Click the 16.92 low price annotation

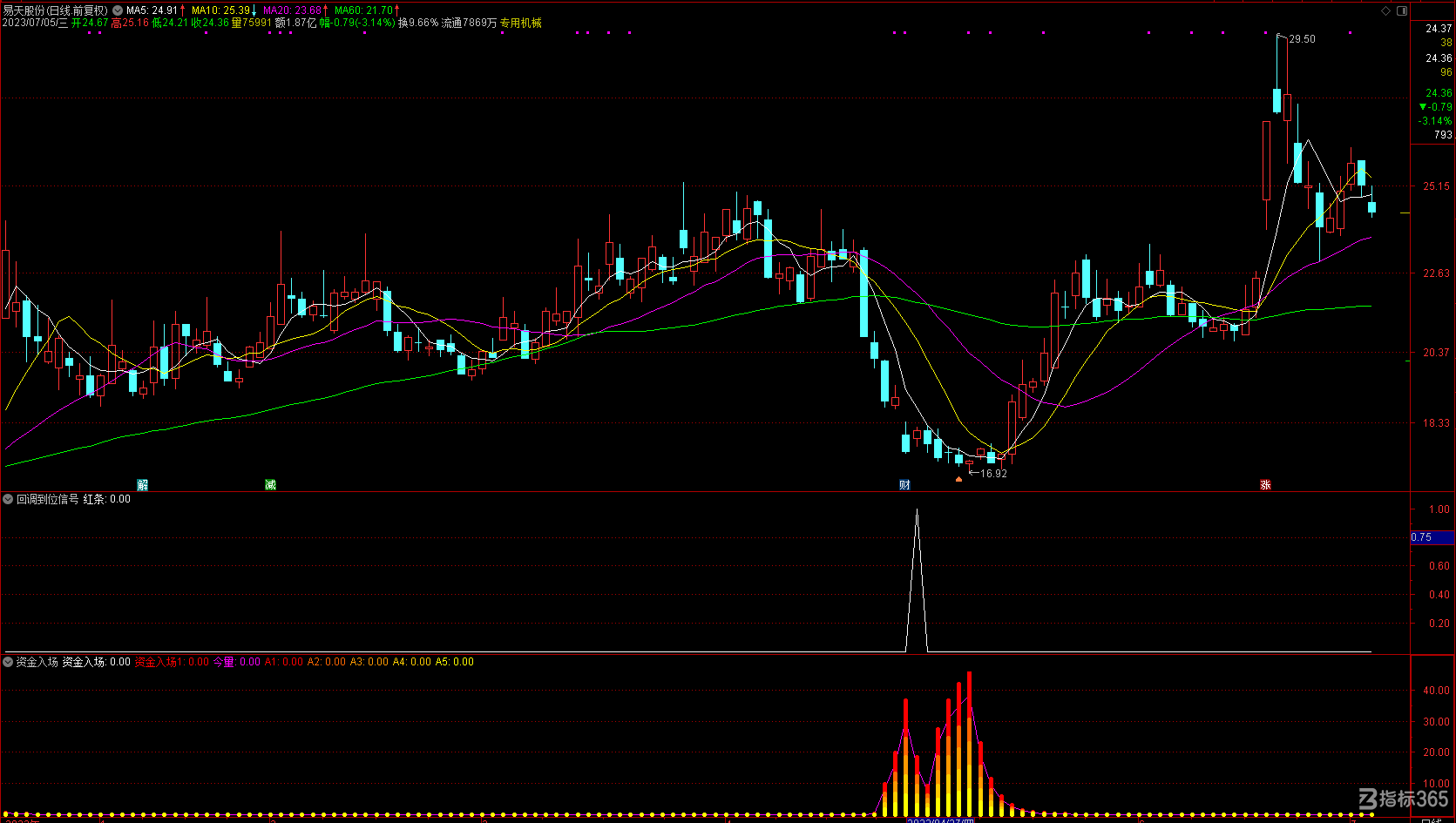coord(994,474)
